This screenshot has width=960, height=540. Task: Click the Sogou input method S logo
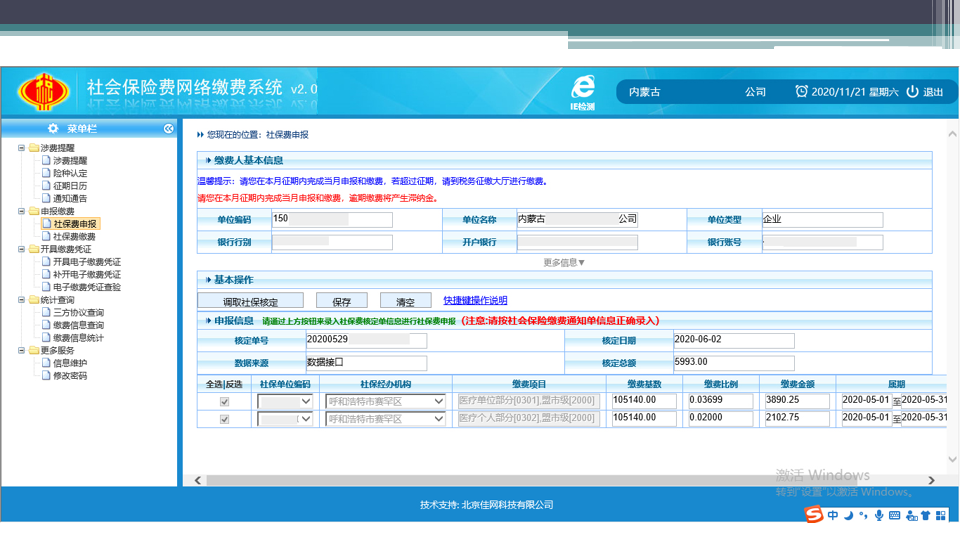pyautogui.click(x=814, y=514)
